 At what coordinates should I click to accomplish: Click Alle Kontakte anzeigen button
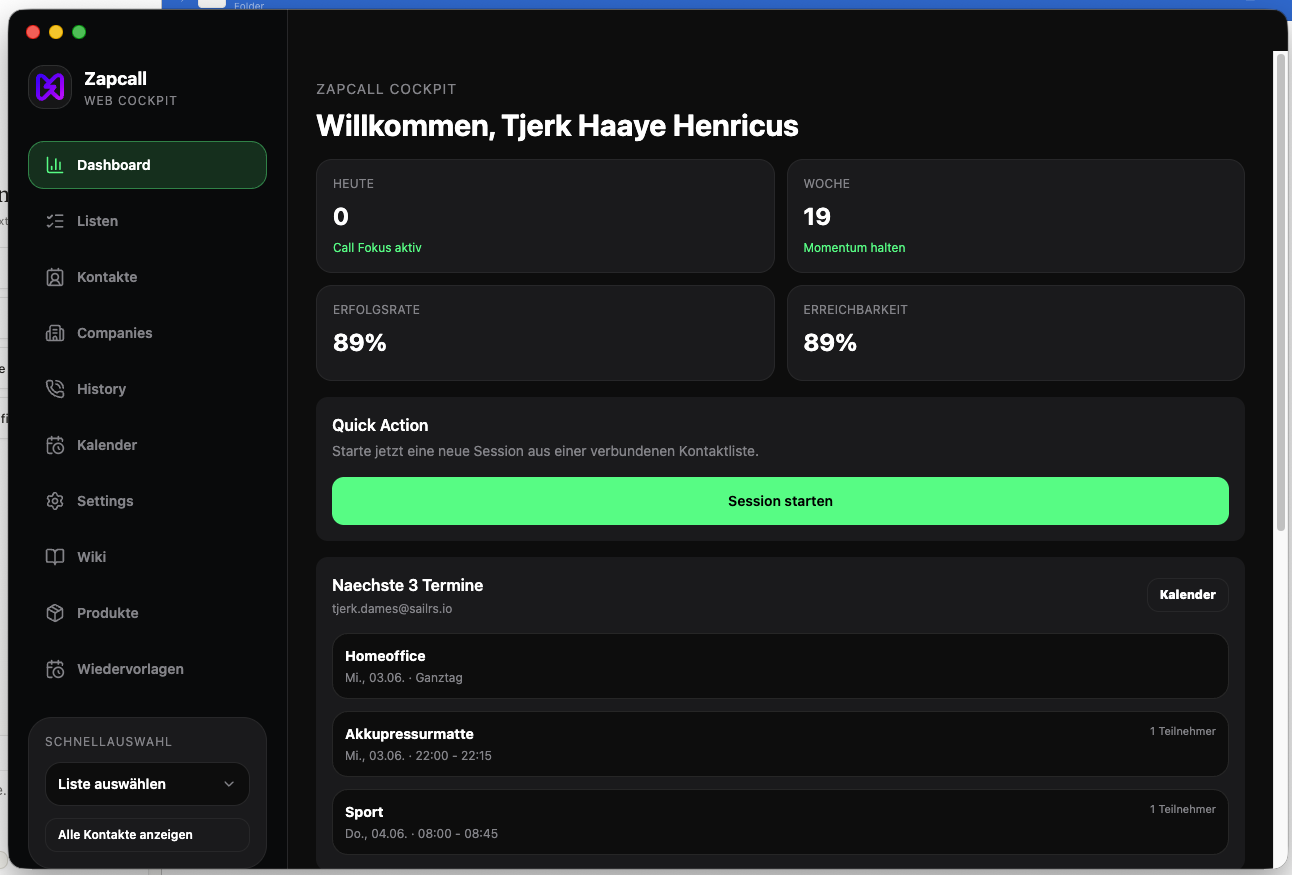147,834
